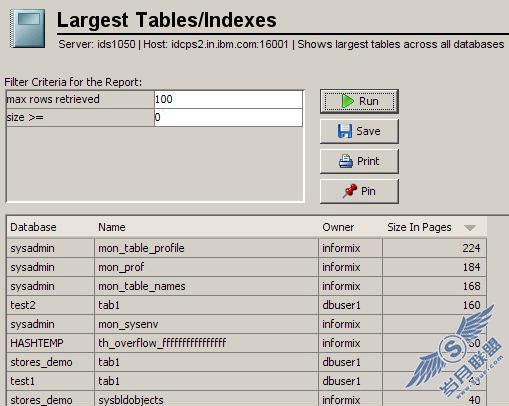Screen dimensions: 509x406
Task: Edit the size >= value field
Action: point(228,117)
